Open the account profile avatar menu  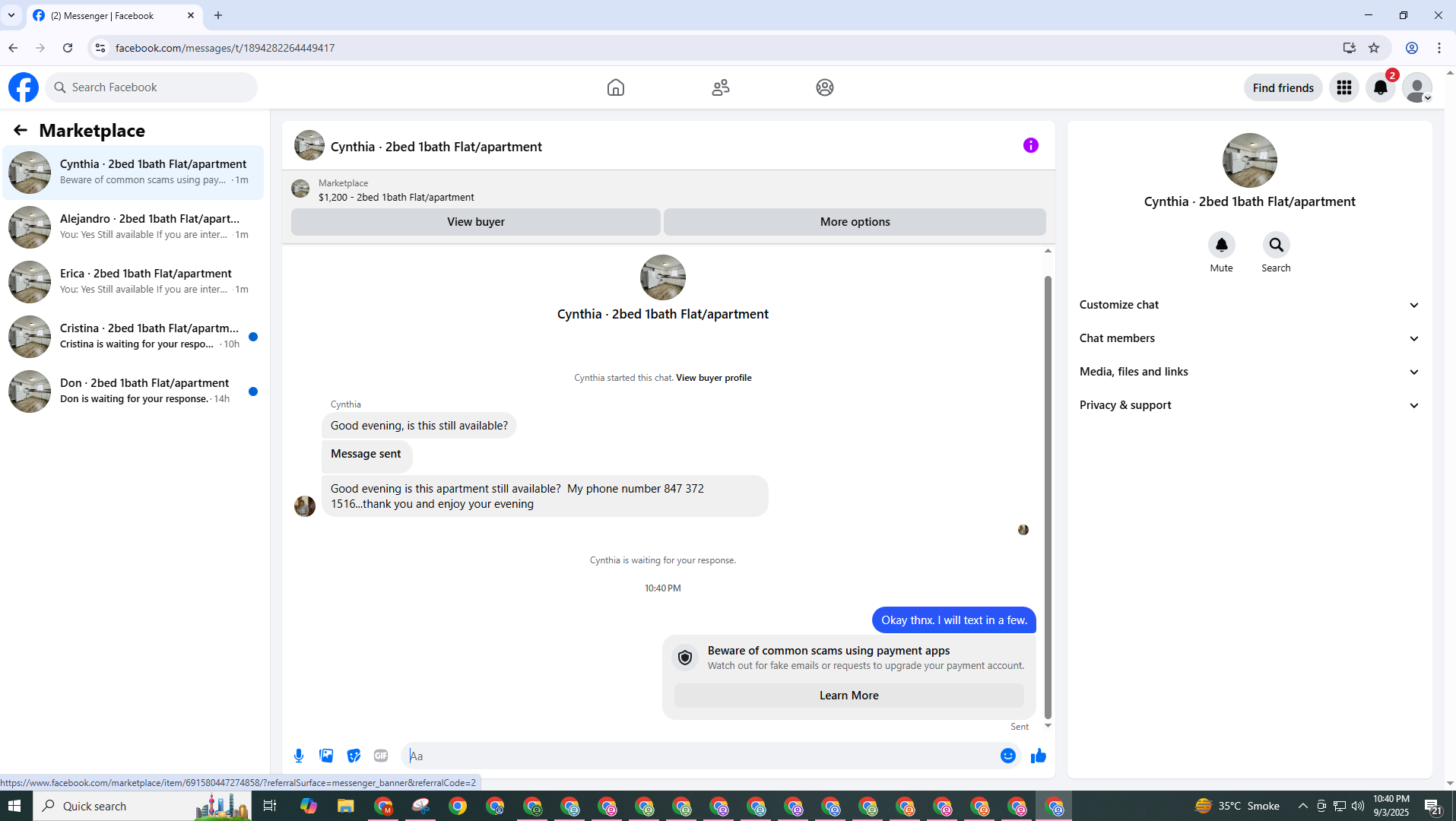pyautogui.click(x=1417, y=87)
